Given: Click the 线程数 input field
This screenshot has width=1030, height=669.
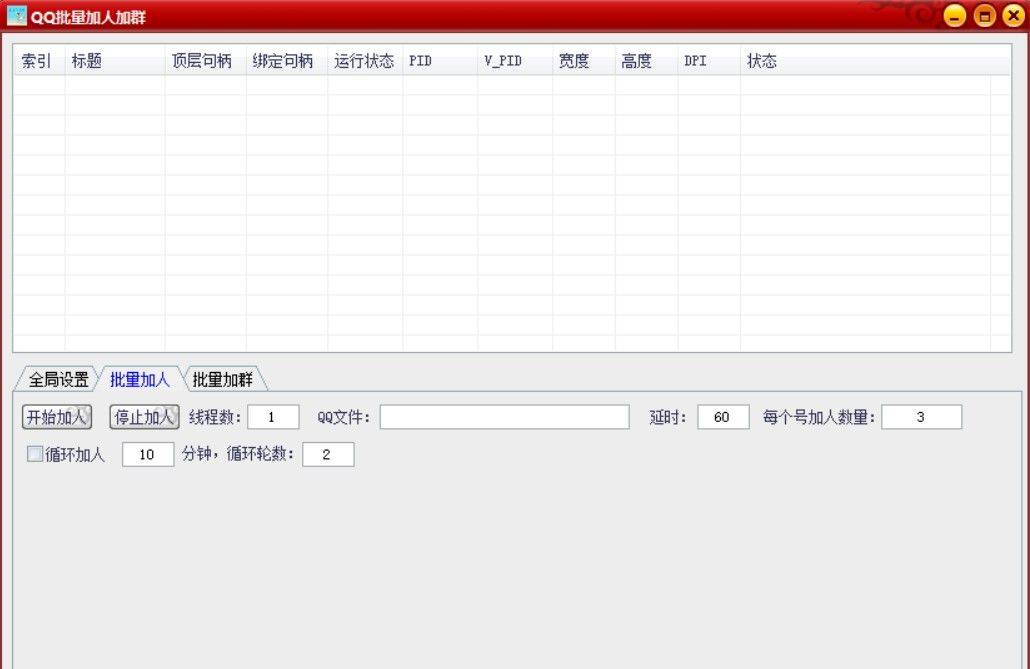Looking at the screenshot, I should tap(273, 417).
